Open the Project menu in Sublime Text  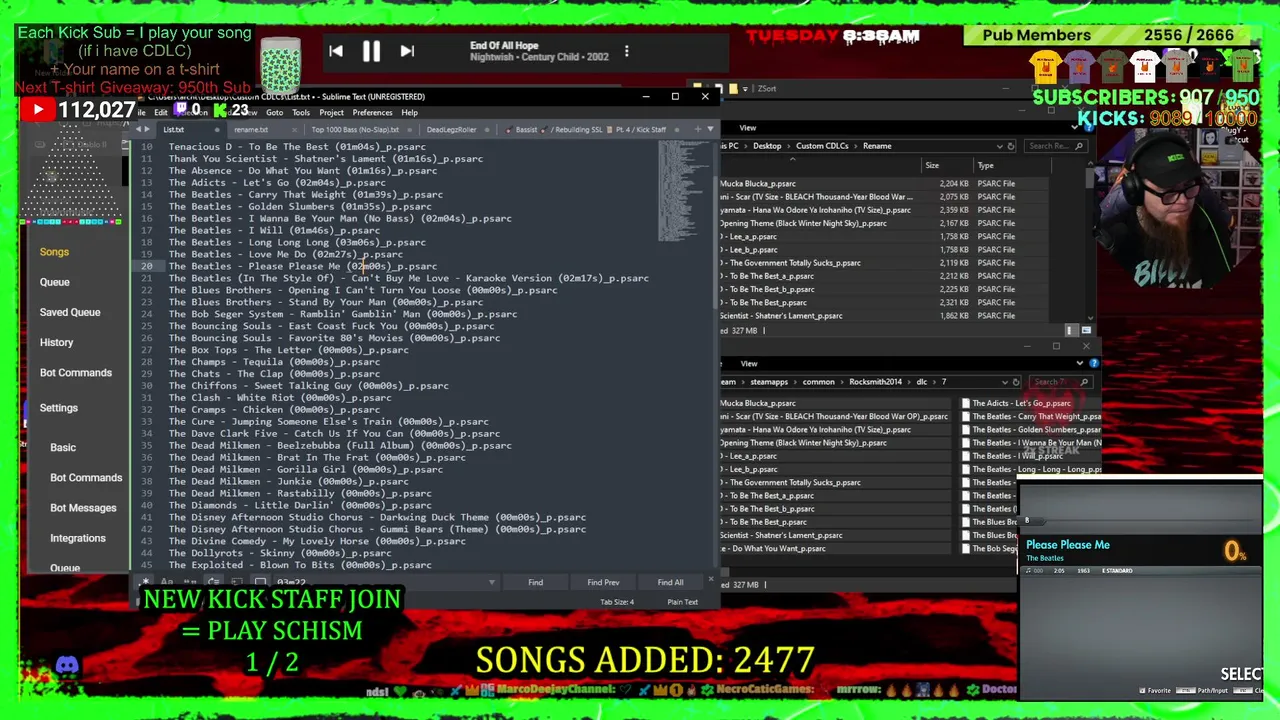331,112
